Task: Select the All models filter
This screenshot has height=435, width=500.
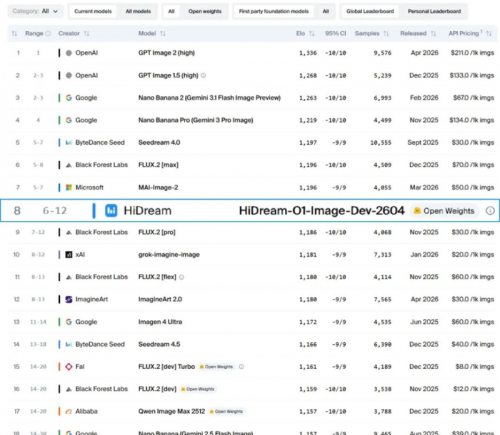Action: click(138, 11)
